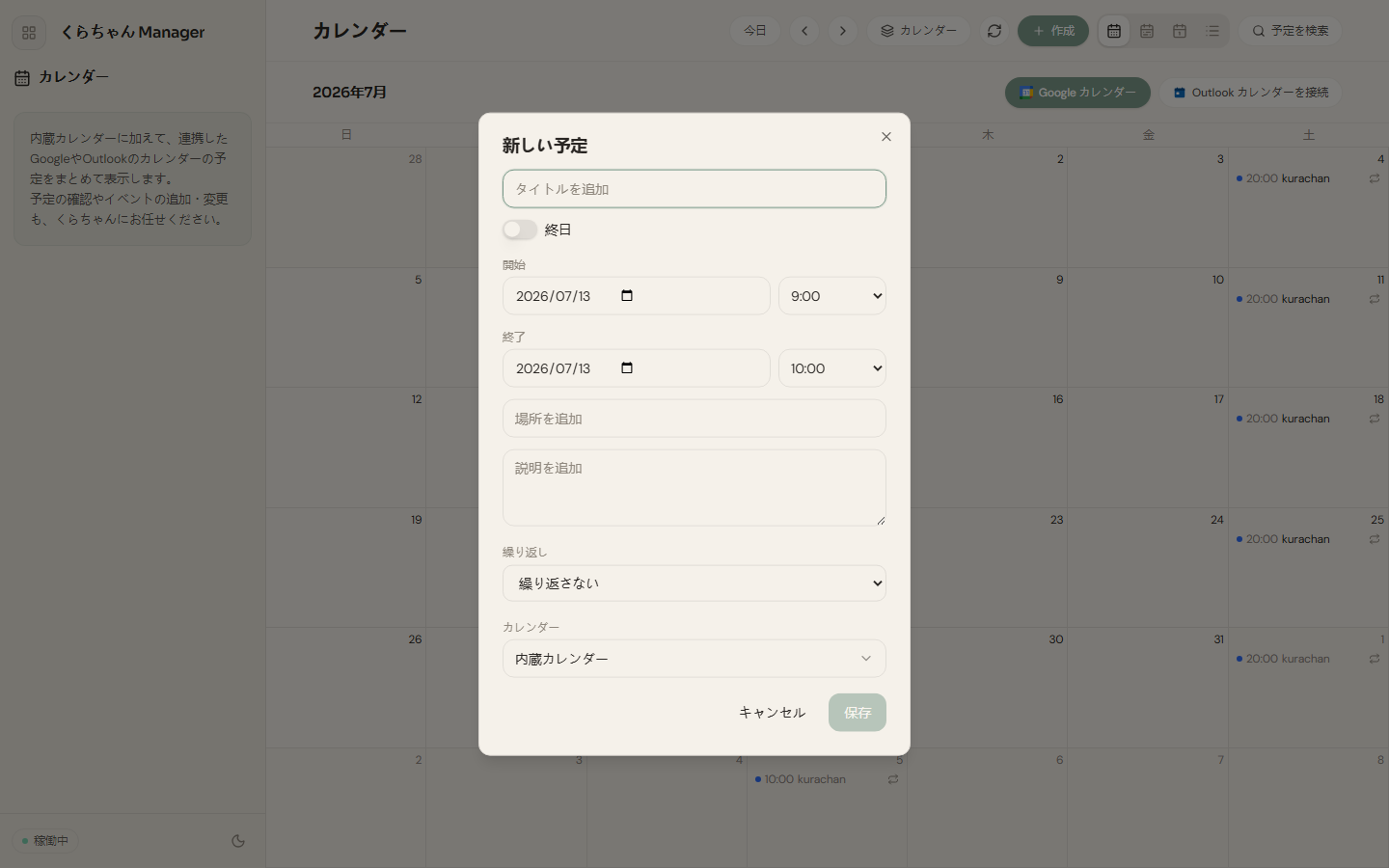The image size is (1389, 868).
Task: Click the タイトルを追加 title field
Action: [694, 189]
